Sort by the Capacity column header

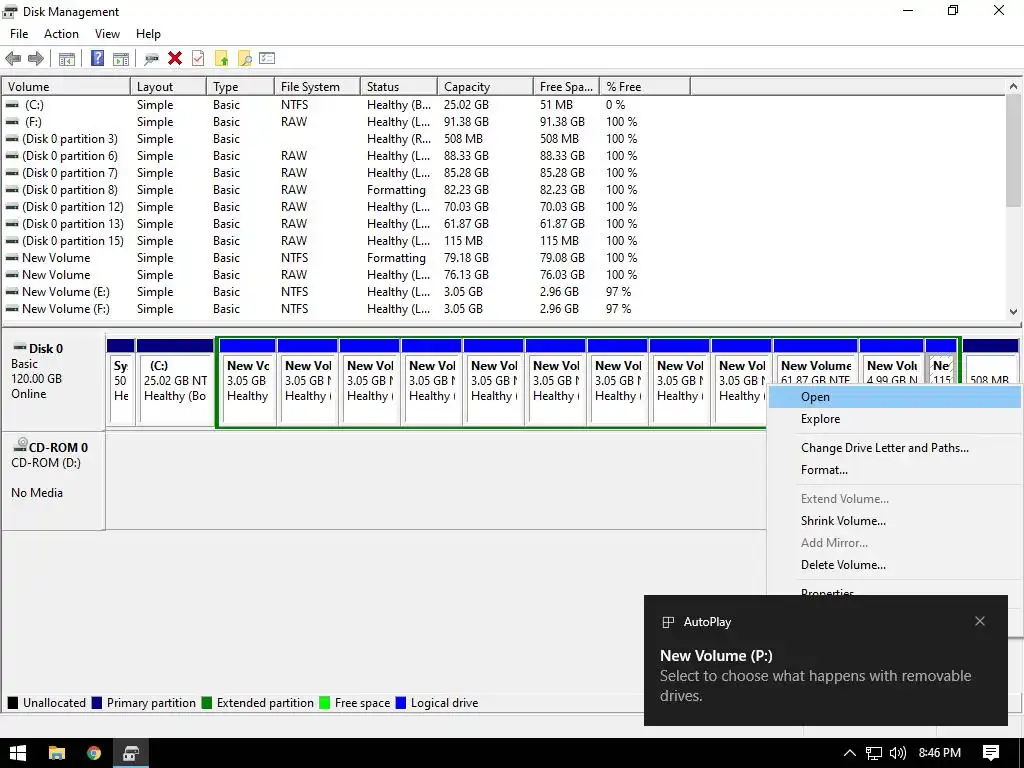485,86
